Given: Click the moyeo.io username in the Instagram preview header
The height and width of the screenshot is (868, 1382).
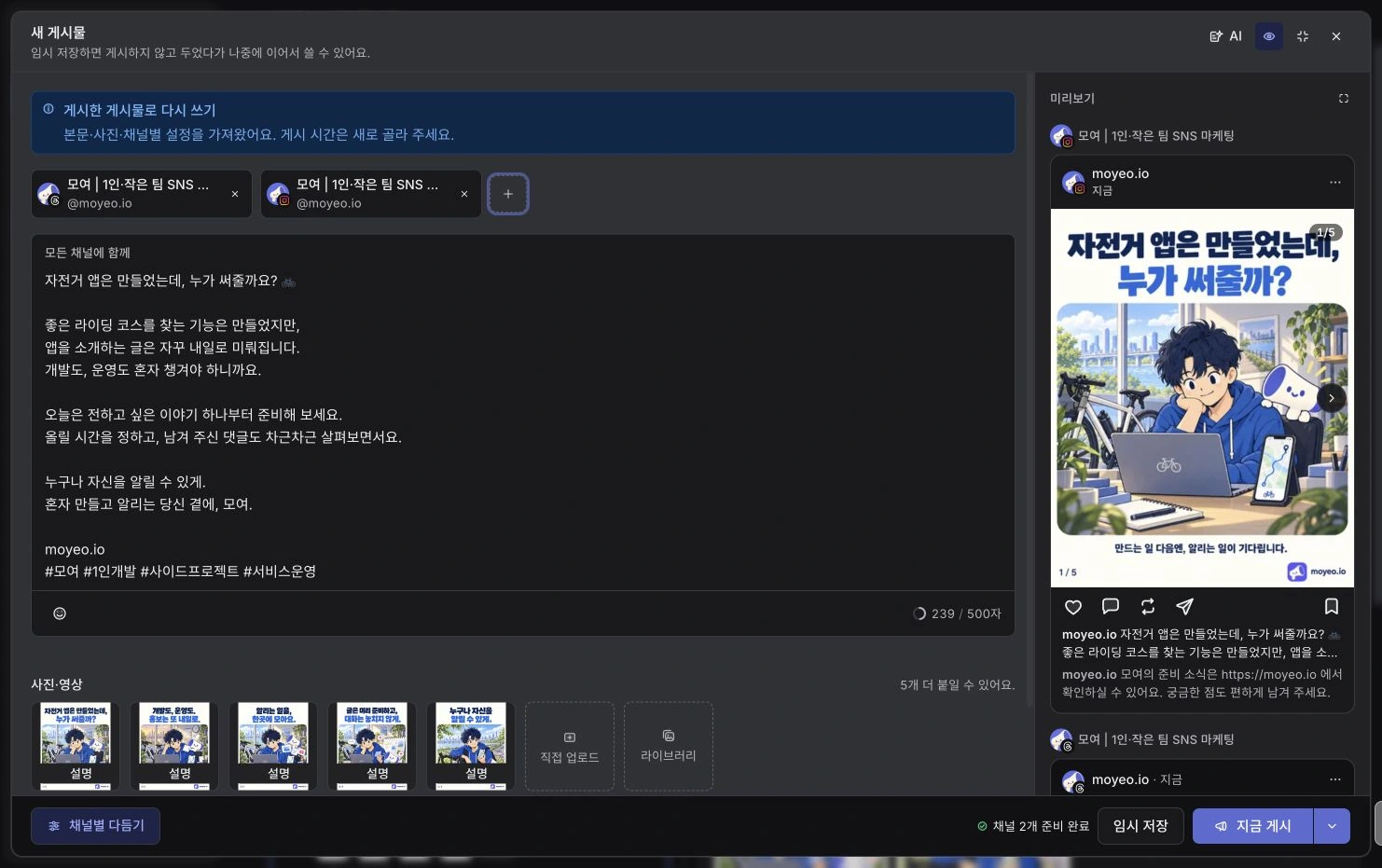Looking at the screenshot, I should pyautogui.click(x=1120, y=173).
